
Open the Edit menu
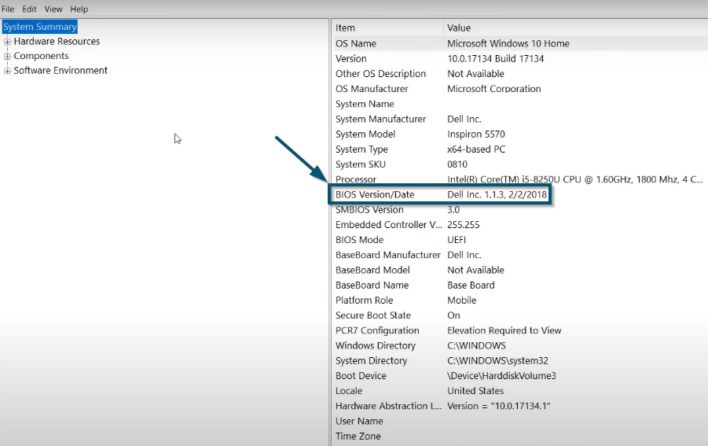click(29, 9)
